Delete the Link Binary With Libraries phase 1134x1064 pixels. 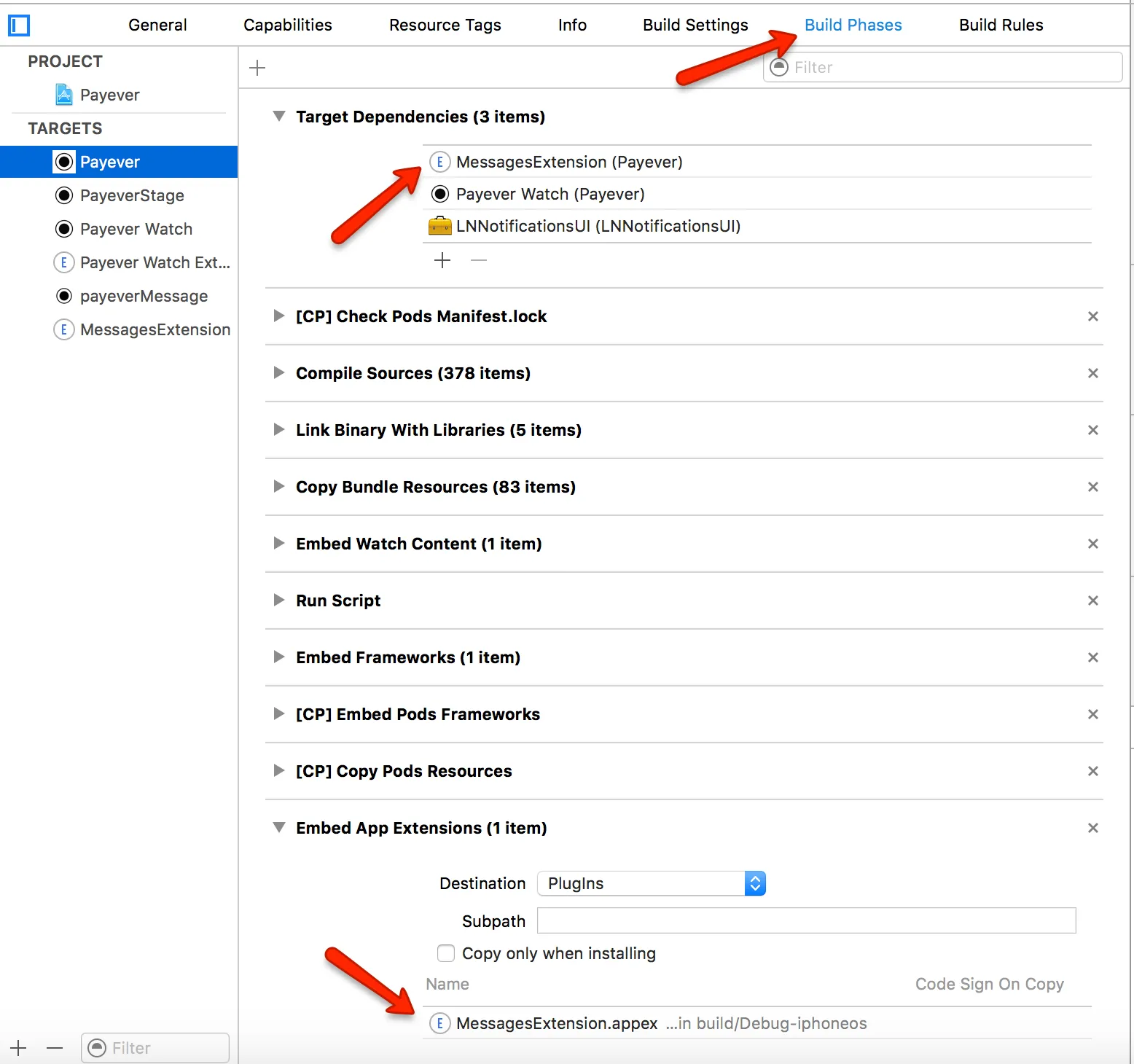pyautogui.click(x=1093, y=430)
